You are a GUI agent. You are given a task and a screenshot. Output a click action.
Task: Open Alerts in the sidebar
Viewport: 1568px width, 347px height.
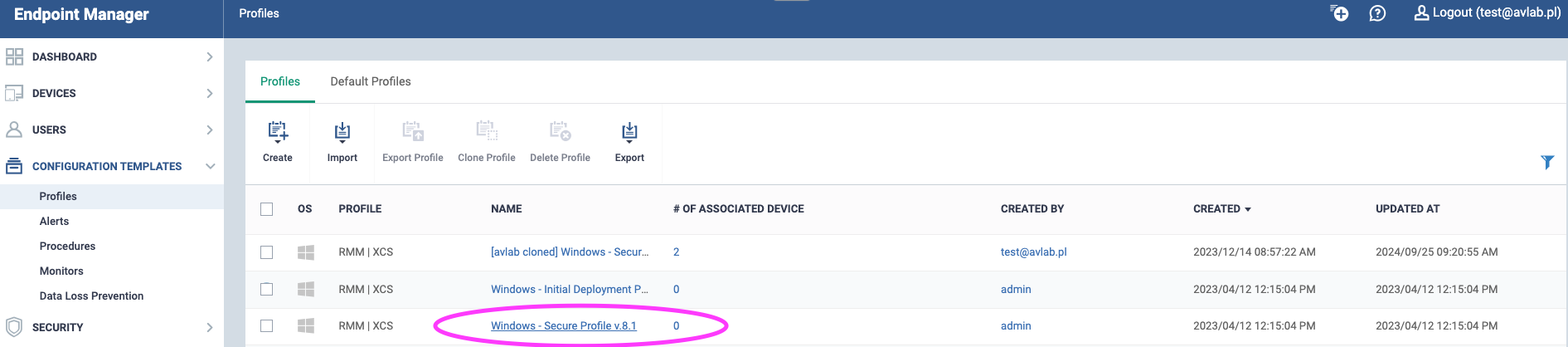coord(54,221)
